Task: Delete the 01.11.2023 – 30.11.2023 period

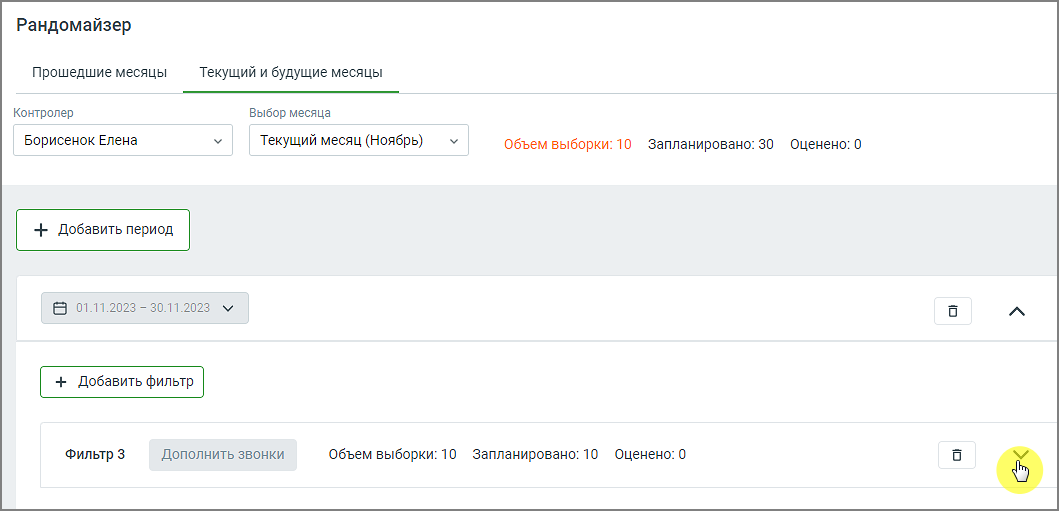Action: [952, 311]
